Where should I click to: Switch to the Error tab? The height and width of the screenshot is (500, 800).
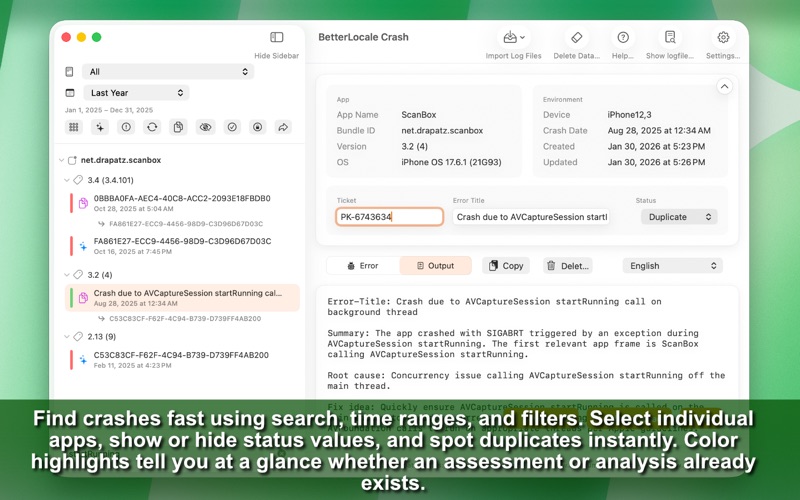click(x=363, y=266)
